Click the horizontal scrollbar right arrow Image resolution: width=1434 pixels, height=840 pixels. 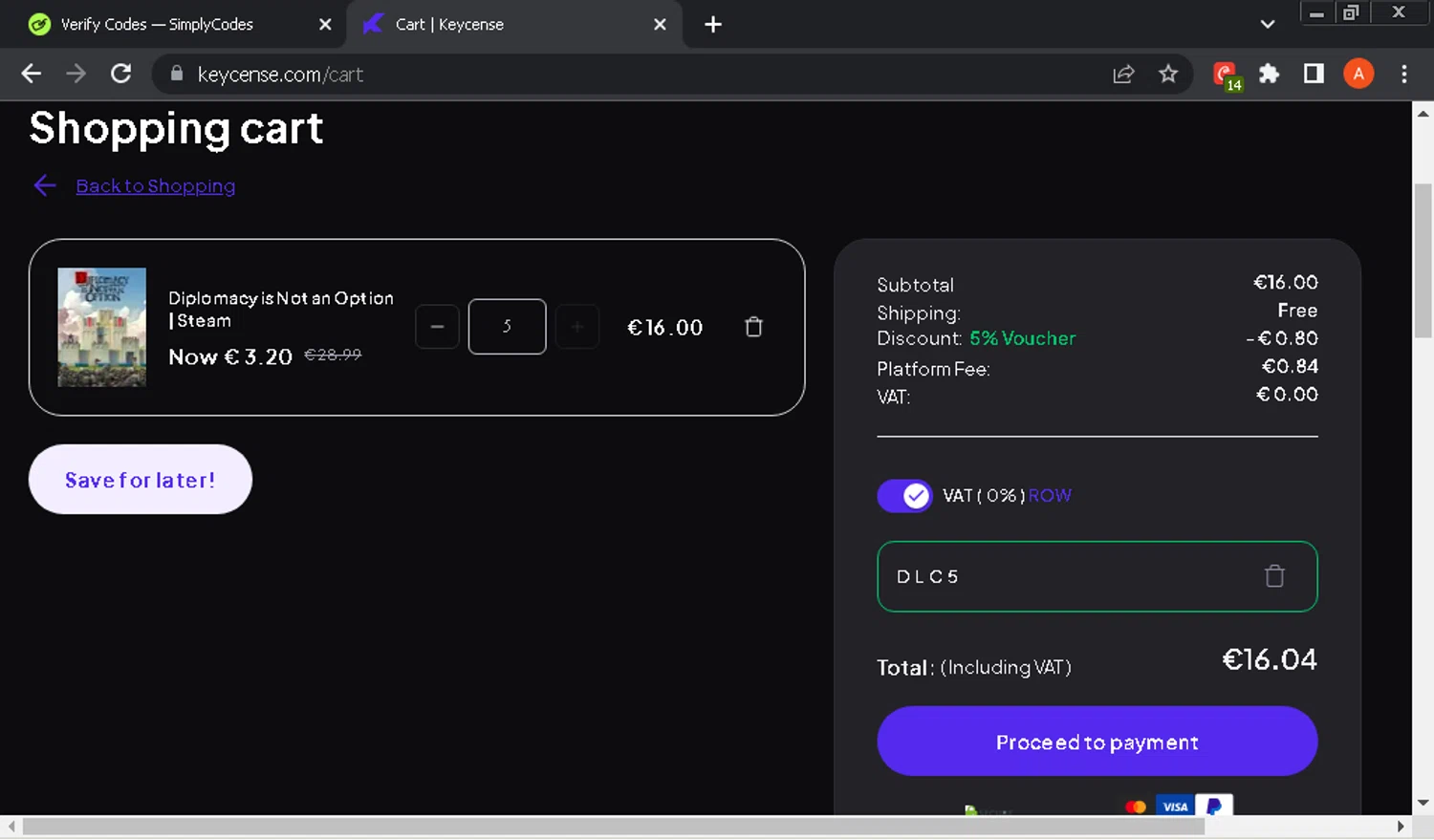[x=1401, y=827]
